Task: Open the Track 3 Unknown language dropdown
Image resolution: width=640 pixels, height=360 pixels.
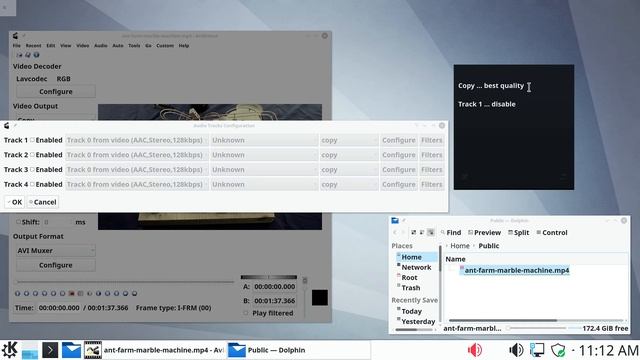Action: 264,169
